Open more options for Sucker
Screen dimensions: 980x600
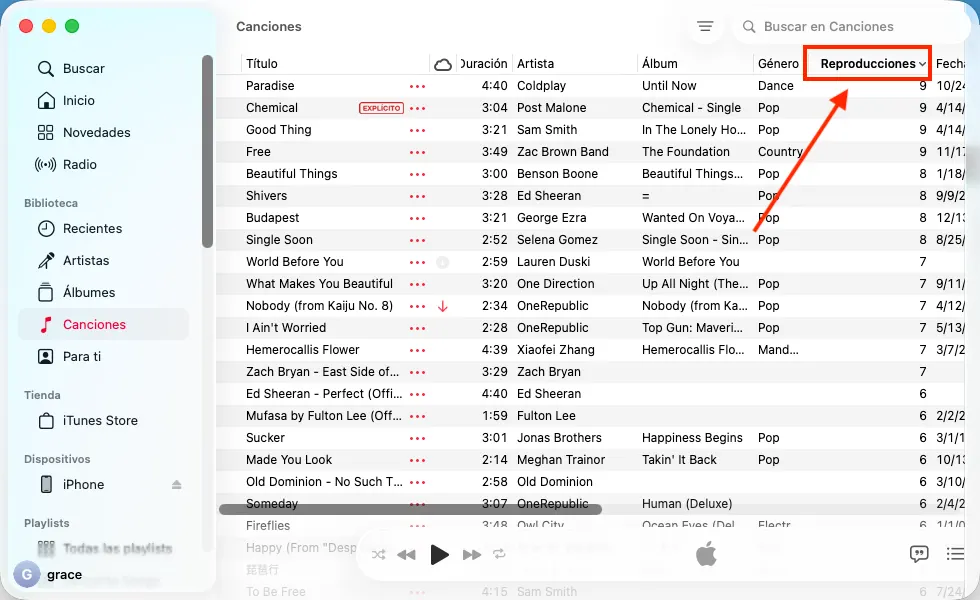[417, 438]
